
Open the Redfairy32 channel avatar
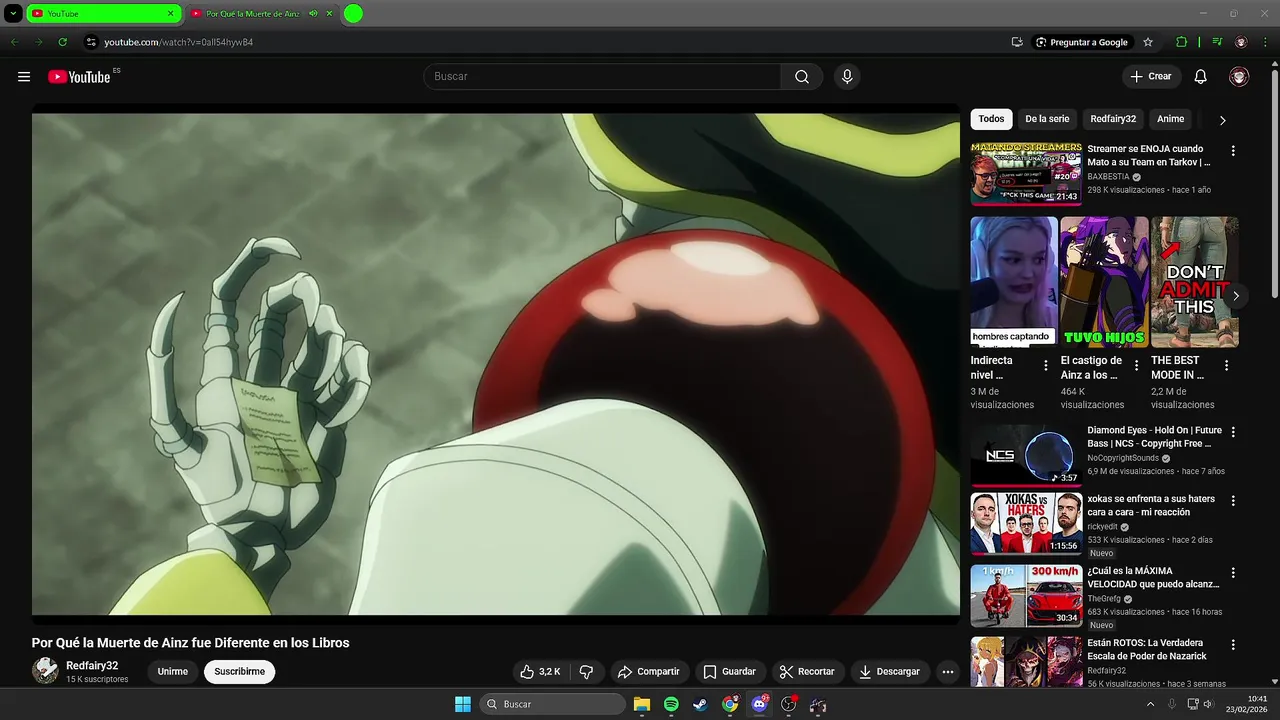(x=45, y=671)
